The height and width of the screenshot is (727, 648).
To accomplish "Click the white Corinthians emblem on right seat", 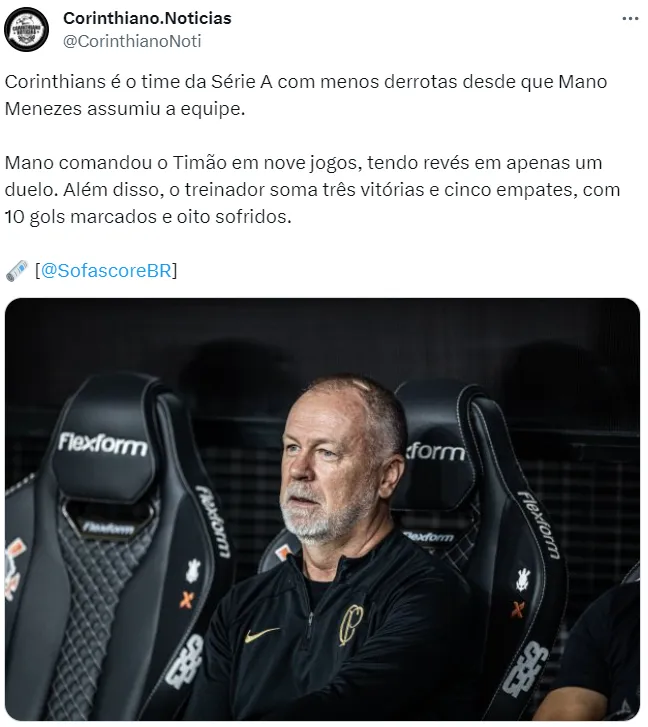I will (523, 580).
